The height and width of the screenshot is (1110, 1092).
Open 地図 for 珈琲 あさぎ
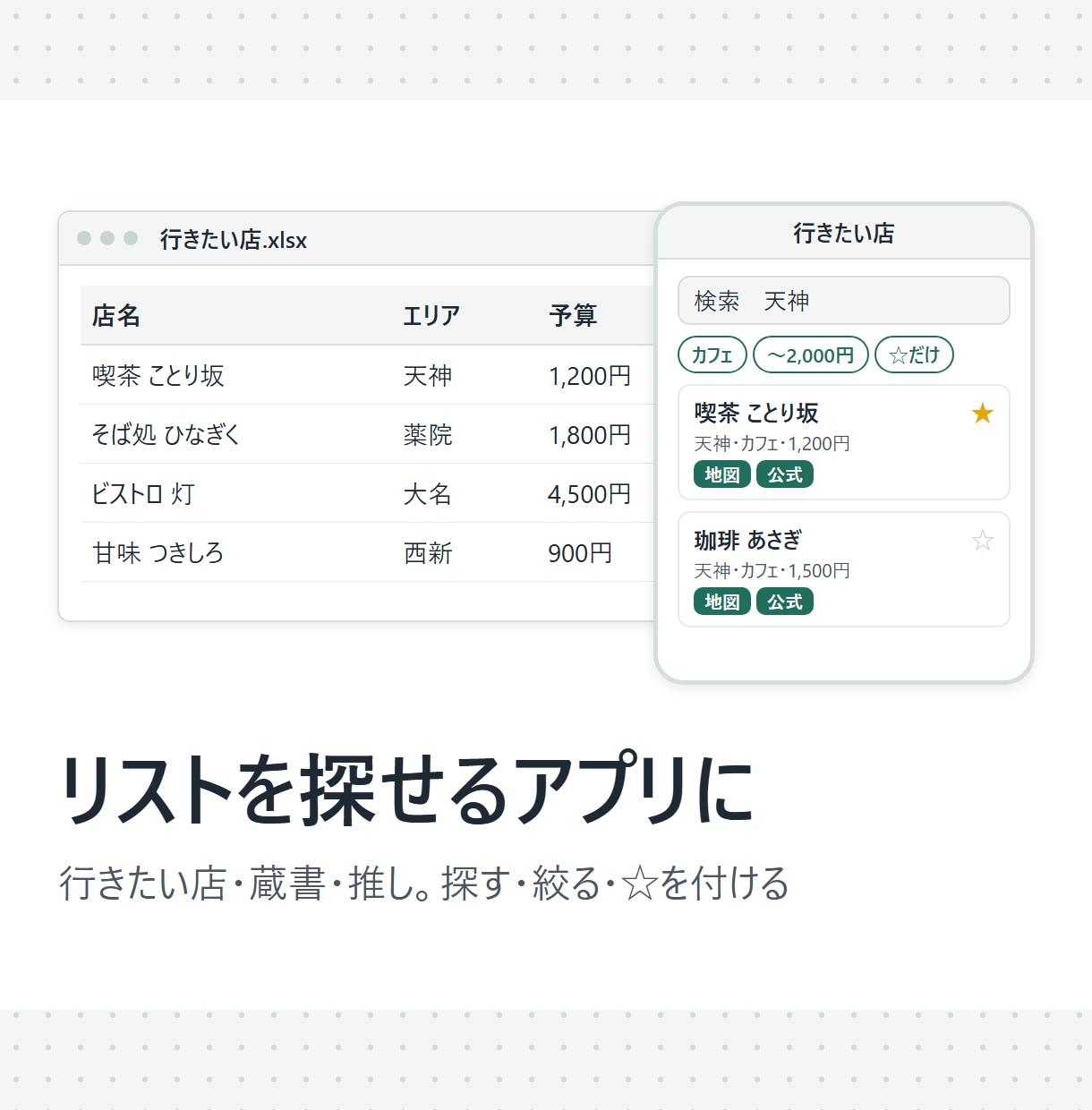coord(722,602)
